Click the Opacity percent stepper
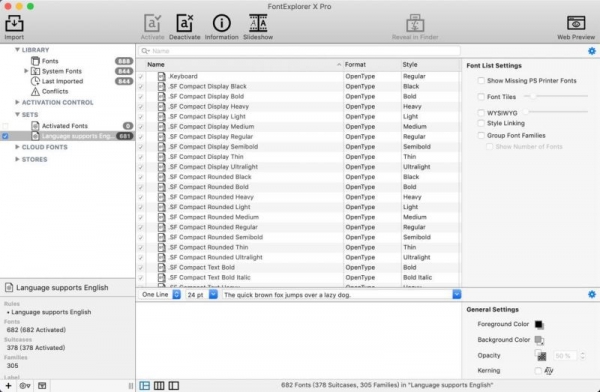Screen dimensions: 600x392 click(x=582, y=356)
